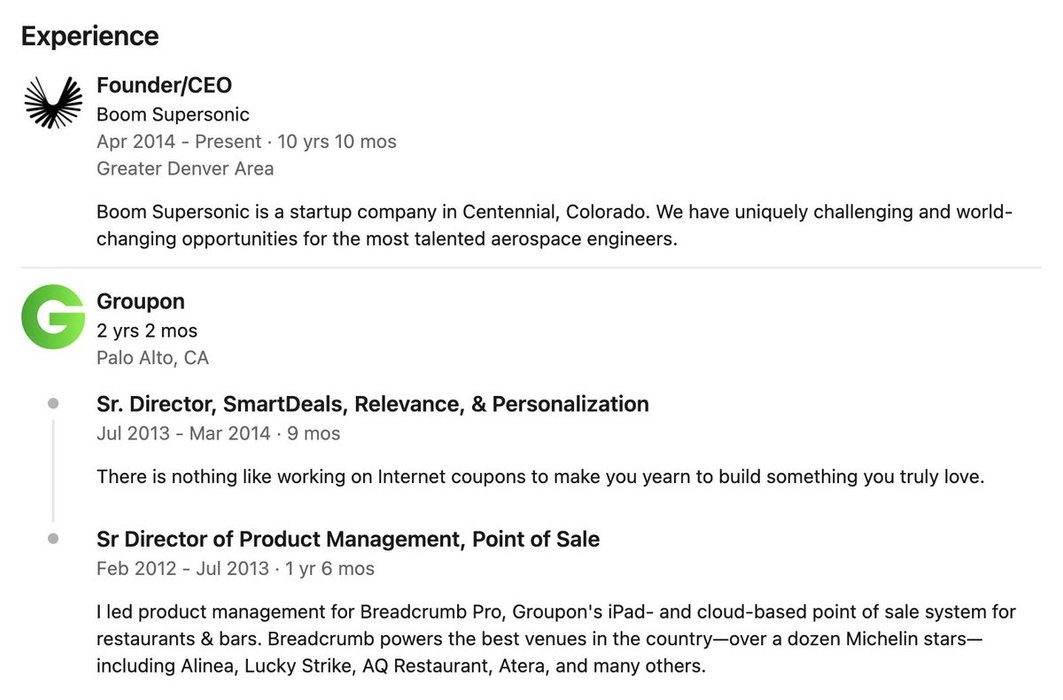Image resolution: width=1063 pixels, height=700 pixels.
Task: Open the Founder/CEO position title
Action: tap(164, 86)
